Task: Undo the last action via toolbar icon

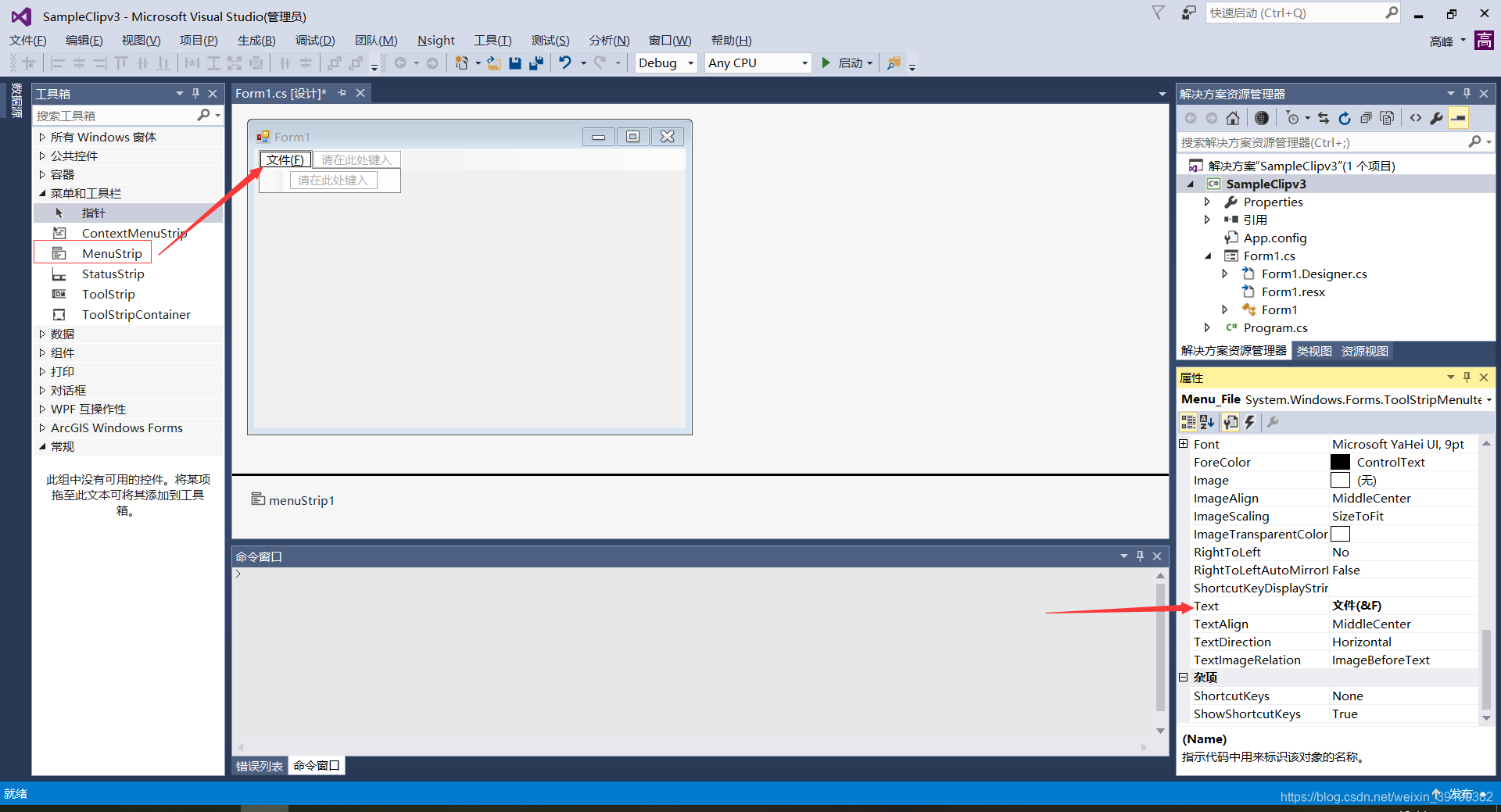Action: (x=565, y=63)
